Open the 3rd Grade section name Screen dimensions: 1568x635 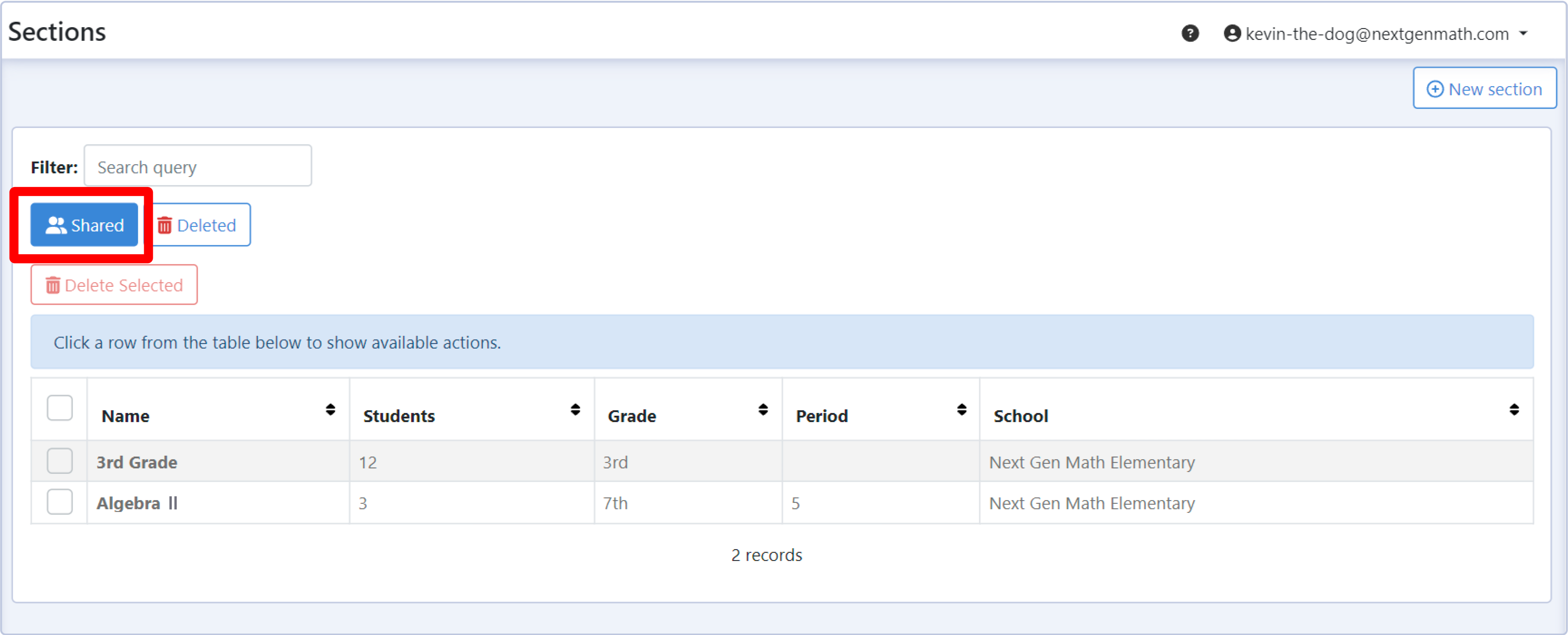pos(137,462)
